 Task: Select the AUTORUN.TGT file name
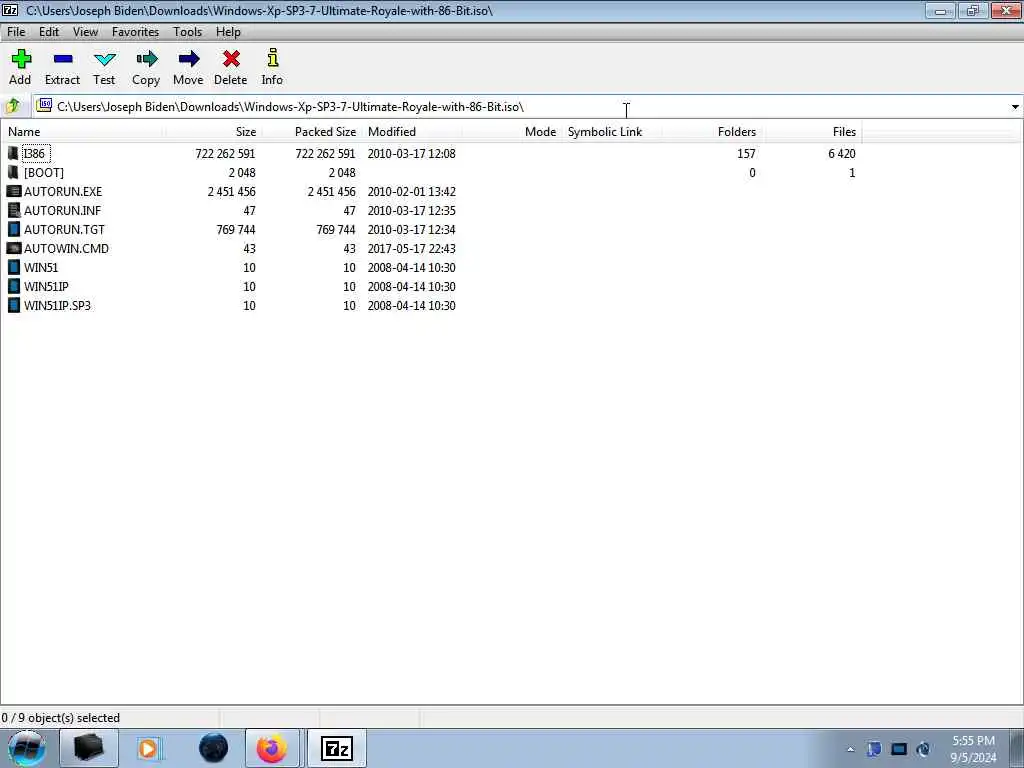click(64, 229)
